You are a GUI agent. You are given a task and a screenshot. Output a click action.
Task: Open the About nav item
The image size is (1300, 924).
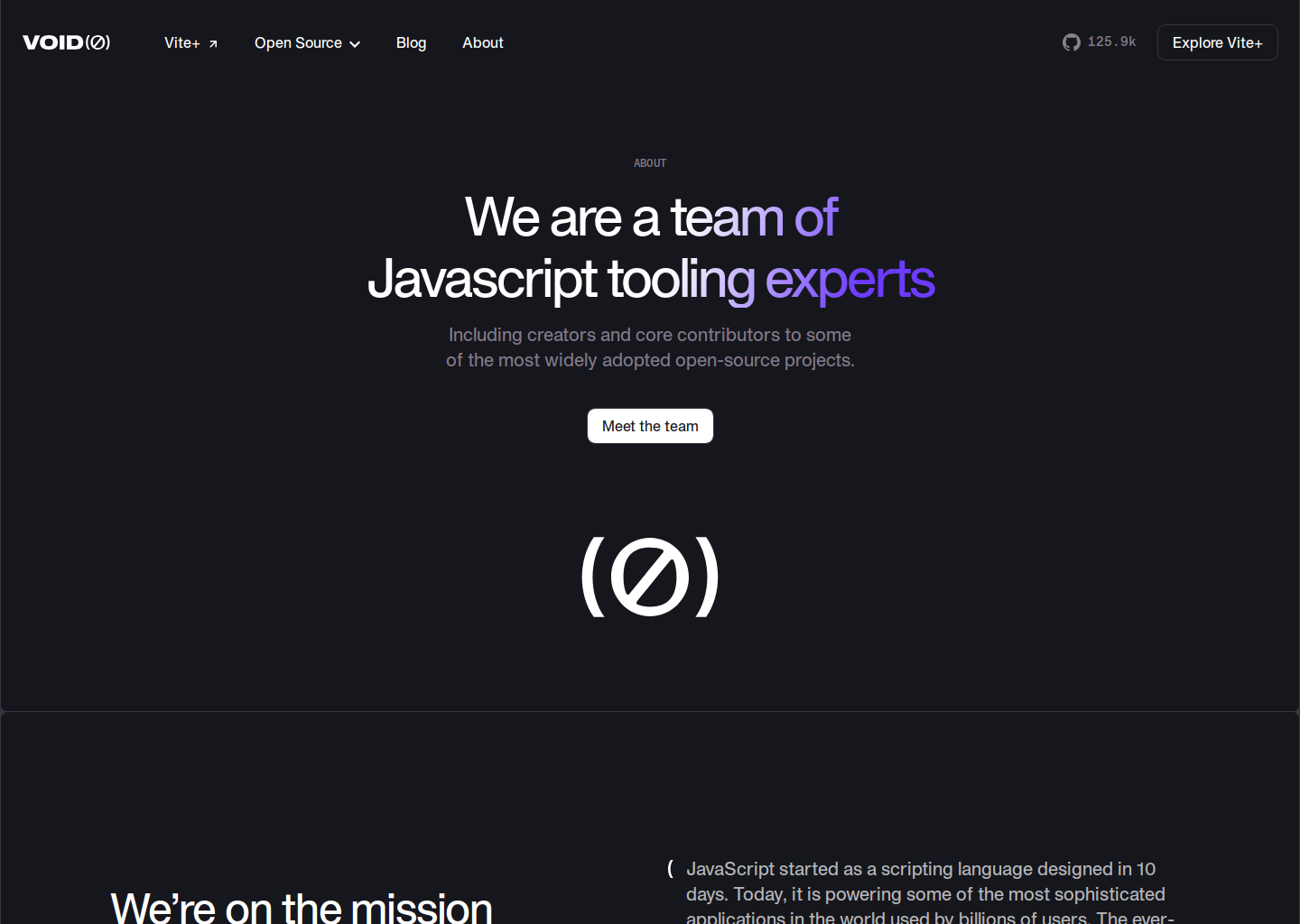coord(482,42)
